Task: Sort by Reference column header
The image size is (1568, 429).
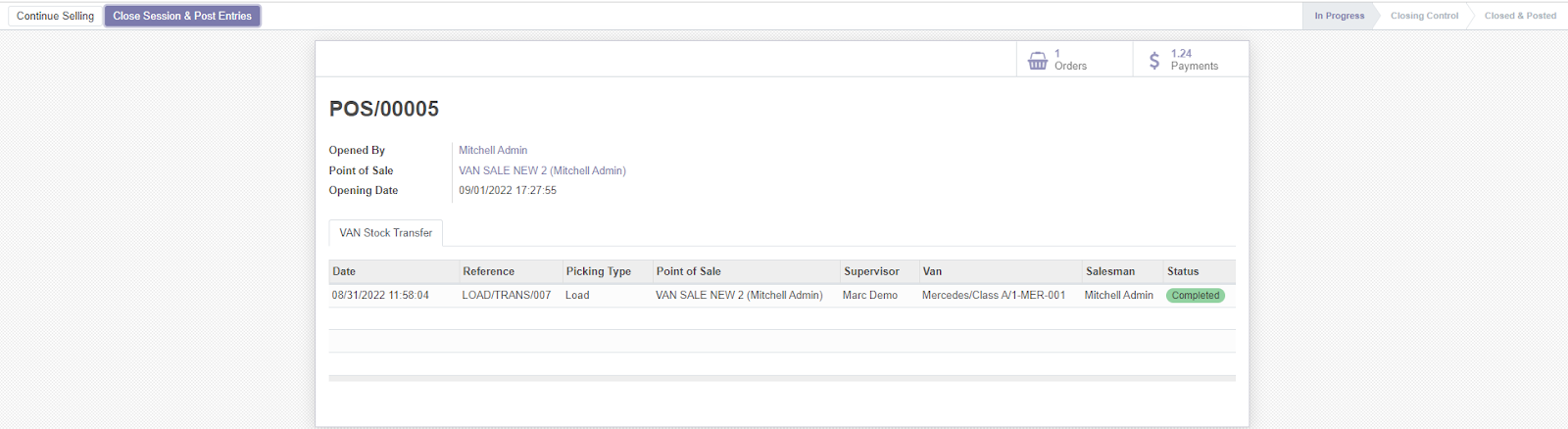Action: tap(488, 271)
